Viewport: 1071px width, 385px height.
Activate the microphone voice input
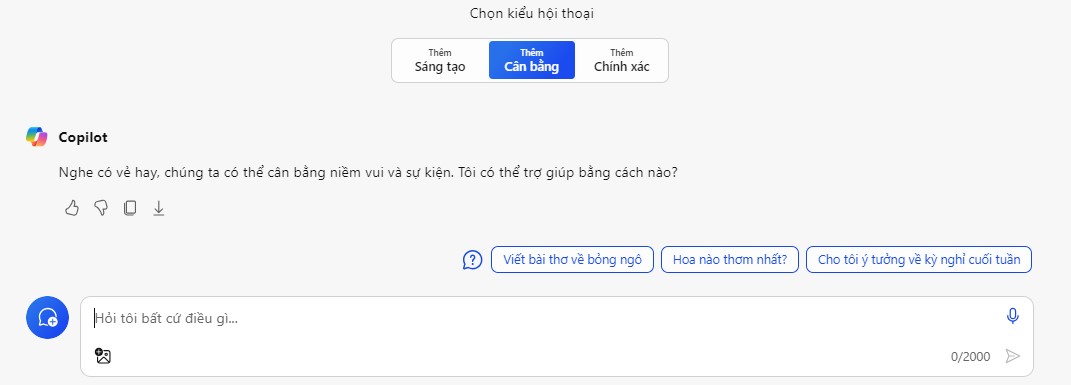tap(1012, 316)
